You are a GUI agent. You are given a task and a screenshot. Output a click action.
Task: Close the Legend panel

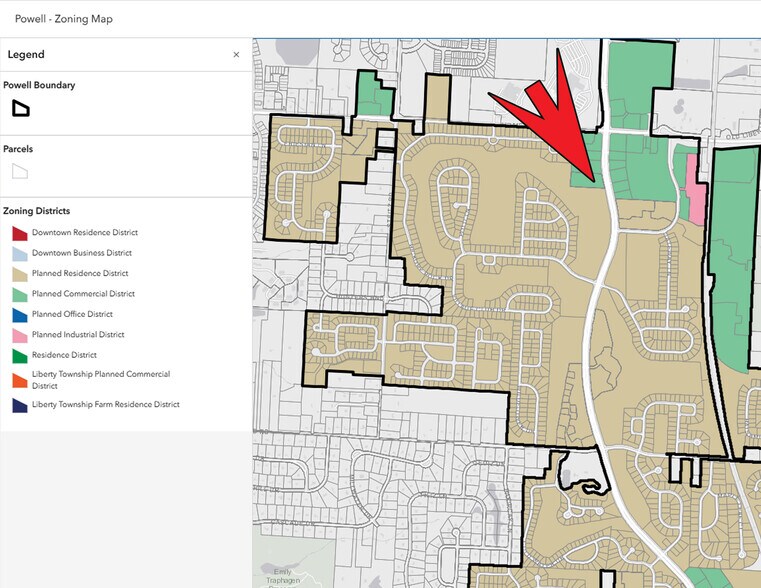pos(236,55)
